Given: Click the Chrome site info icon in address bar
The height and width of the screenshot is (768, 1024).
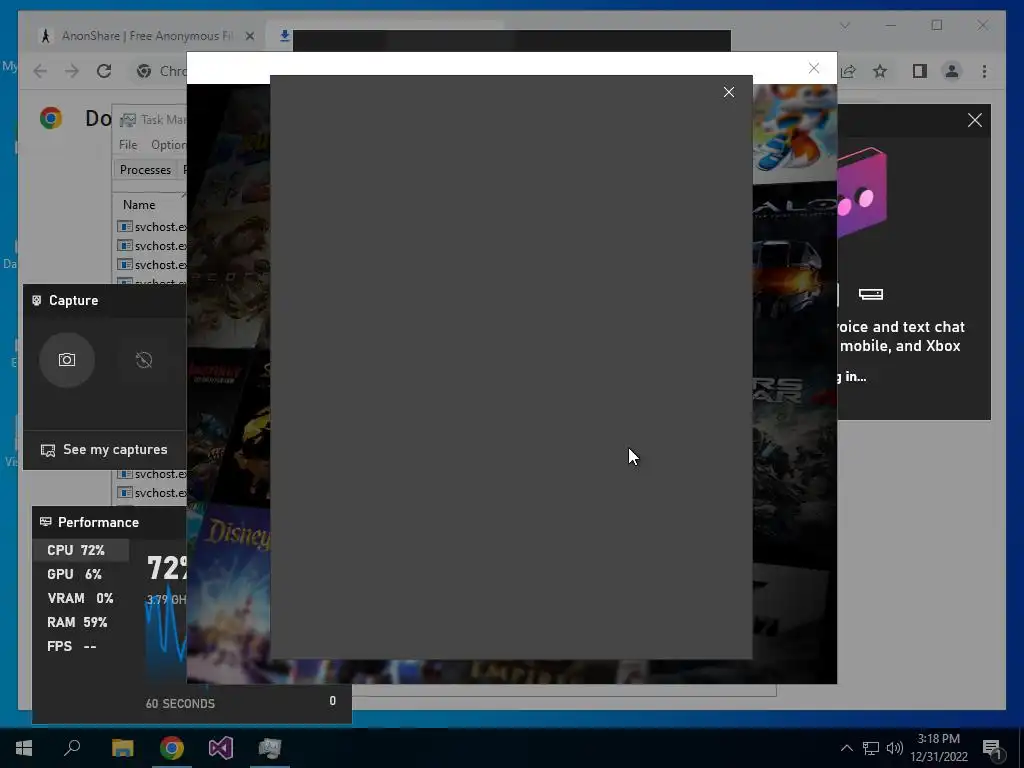Looking at the screenshot, I should pyautogui.click(x=144, y=71).
